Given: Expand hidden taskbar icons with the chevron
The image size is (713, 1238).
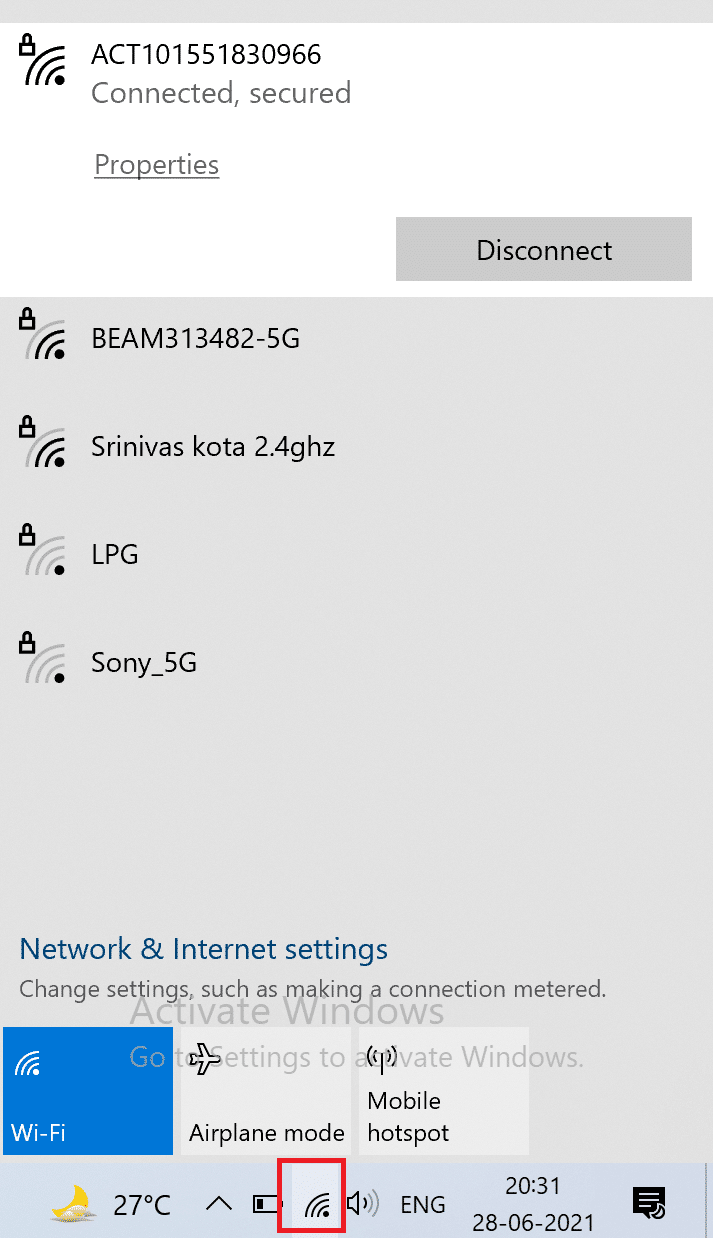Looking at the screenshot, I should tap(218, 1203).
